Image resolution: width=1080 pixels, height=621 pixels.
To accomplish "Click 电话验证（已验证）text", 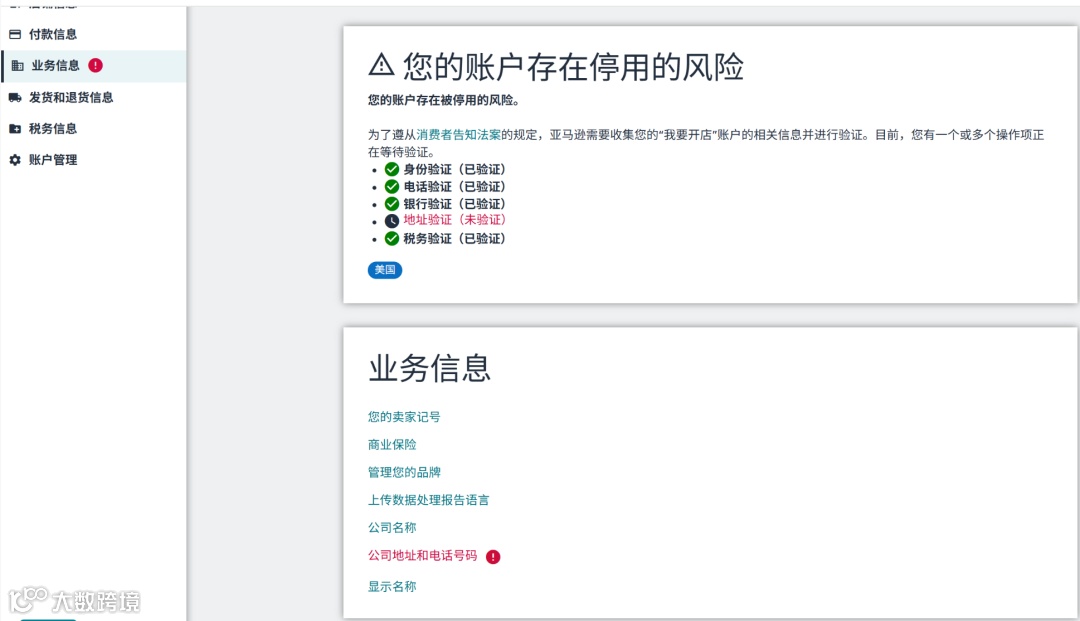I will pyautogui.click(x=455, y=187).
